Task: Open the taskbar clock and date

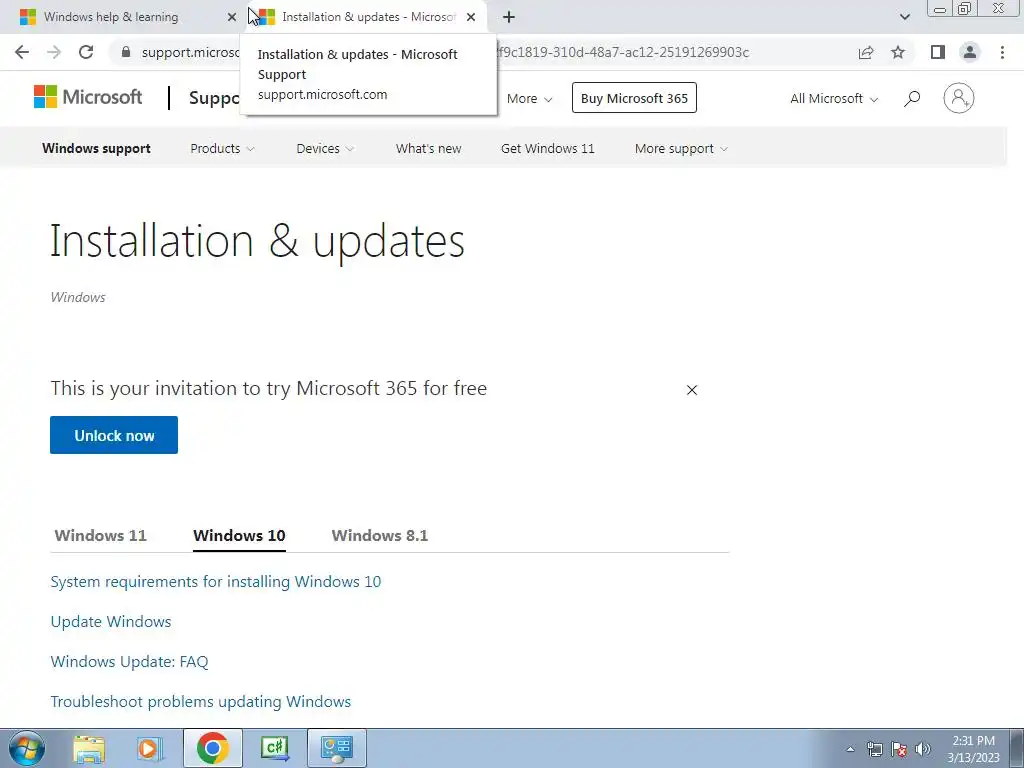Action: click(973, 749)
